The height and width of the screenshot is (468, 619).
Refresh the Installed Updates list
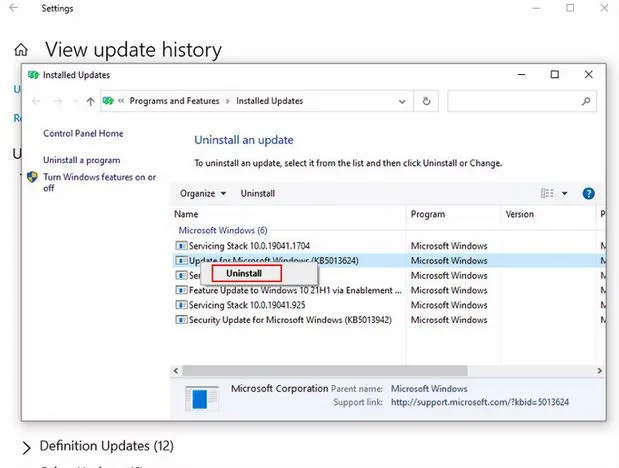(426, 101)
